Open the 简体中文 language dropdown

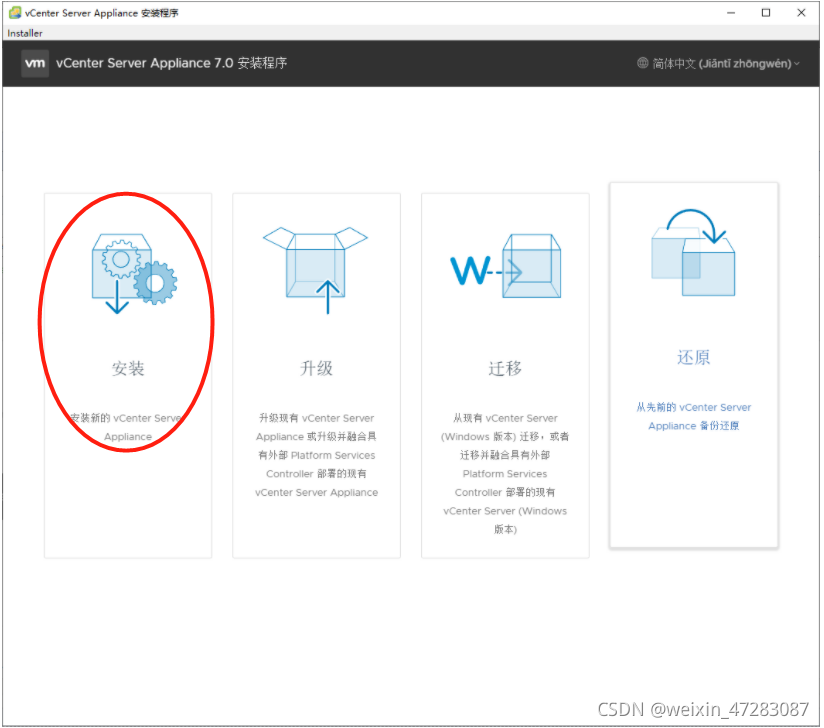(719, 64)
